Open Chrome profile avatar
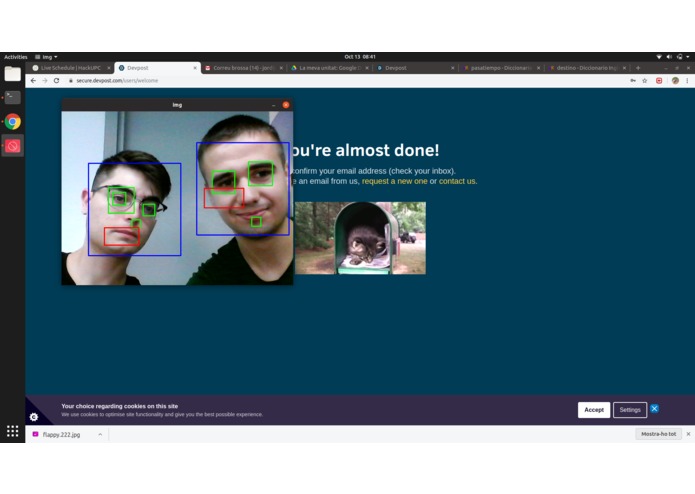 pos(675,81)
